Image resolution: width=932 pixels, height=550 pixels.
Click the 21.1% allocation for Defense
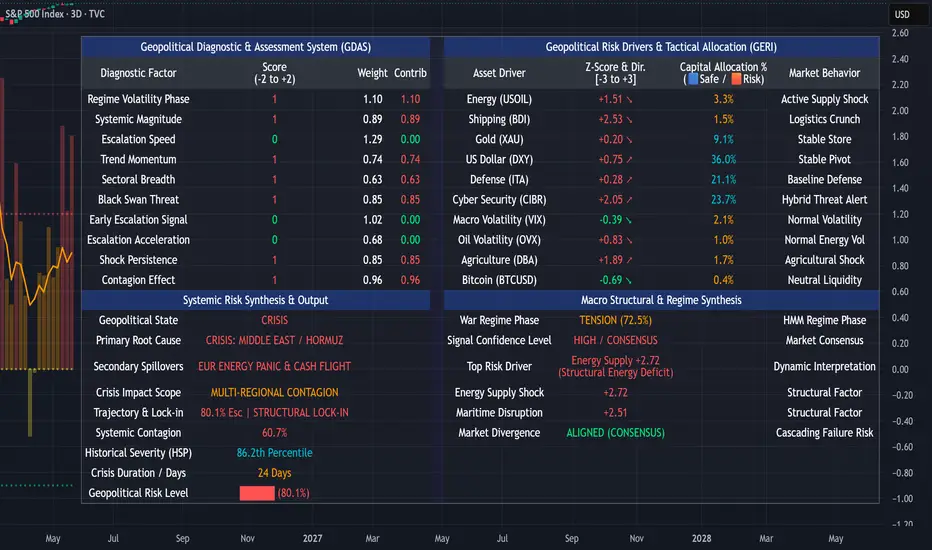pos(723,180)
